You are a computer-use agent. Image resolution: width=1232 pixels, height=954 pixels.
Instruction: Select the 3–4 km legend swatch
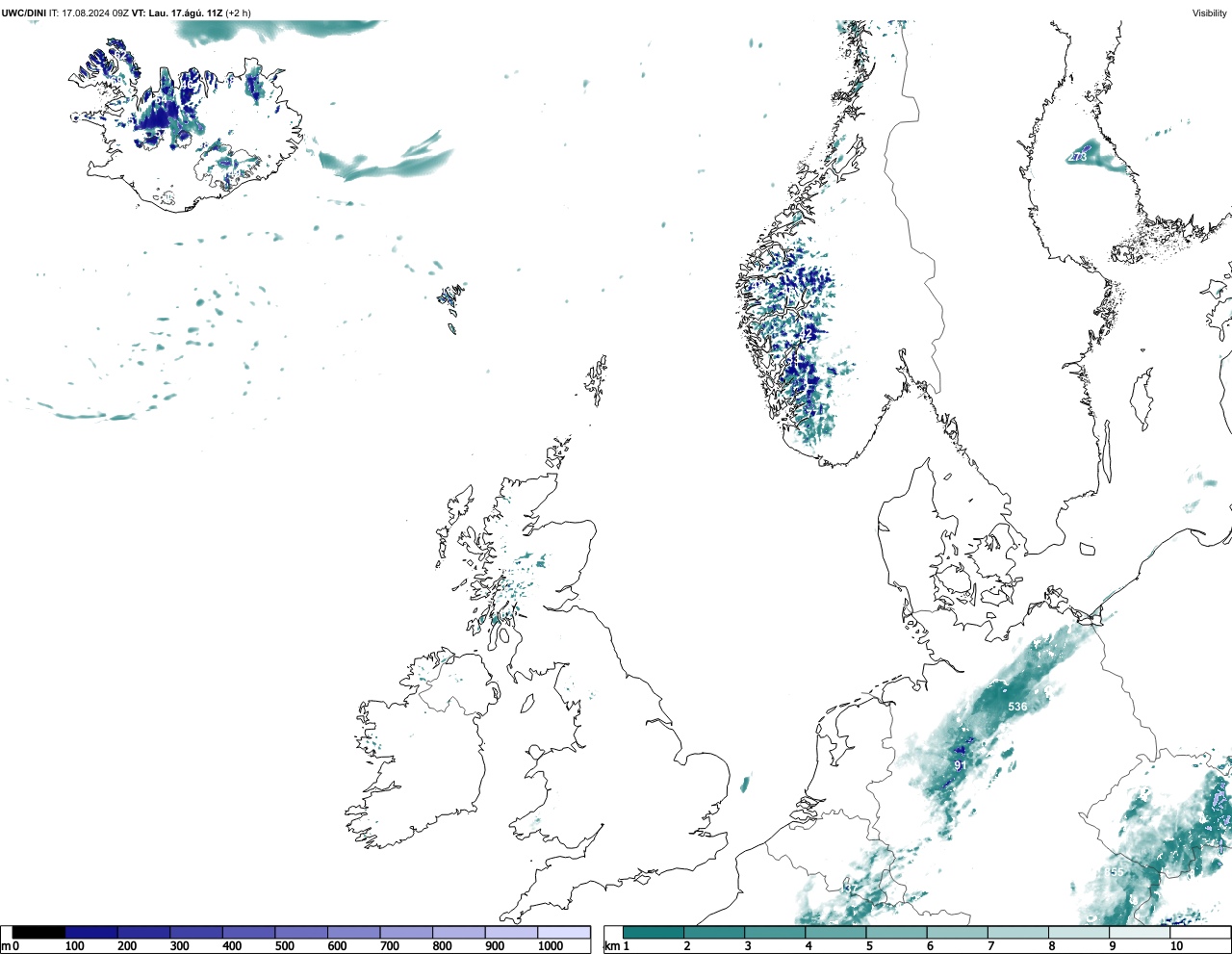point(776,932)
